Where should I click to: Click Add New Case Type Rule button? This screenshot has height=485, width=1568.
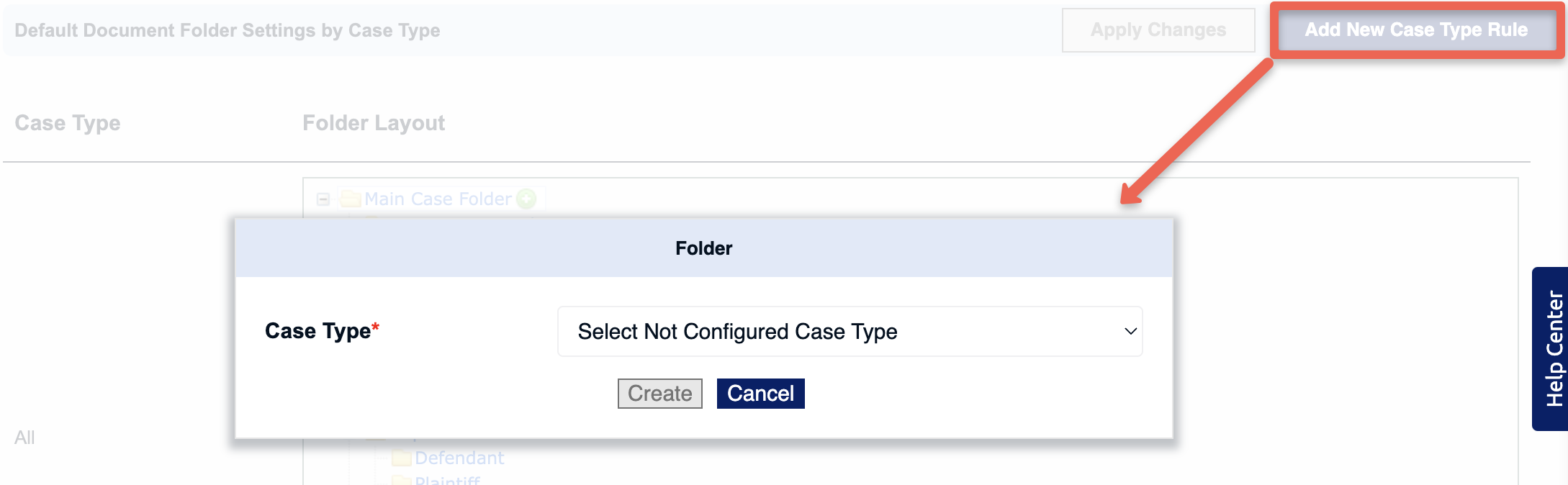(x=1416, y=30)
